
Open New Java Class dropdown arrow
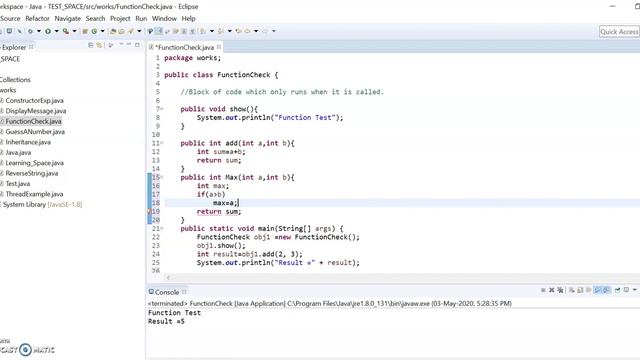click(102, 31)
